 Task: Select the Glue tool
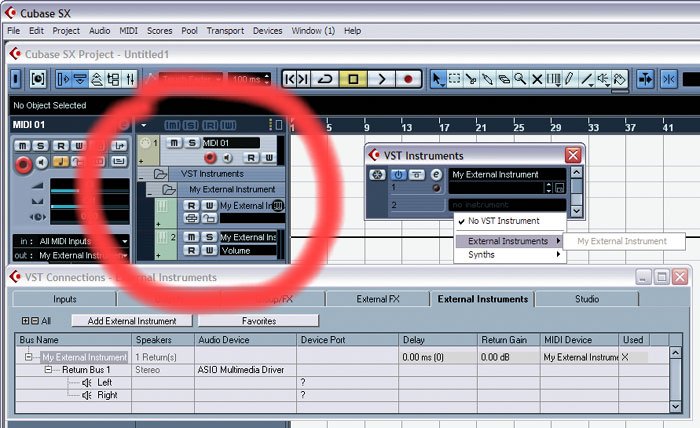pos(488,79)
